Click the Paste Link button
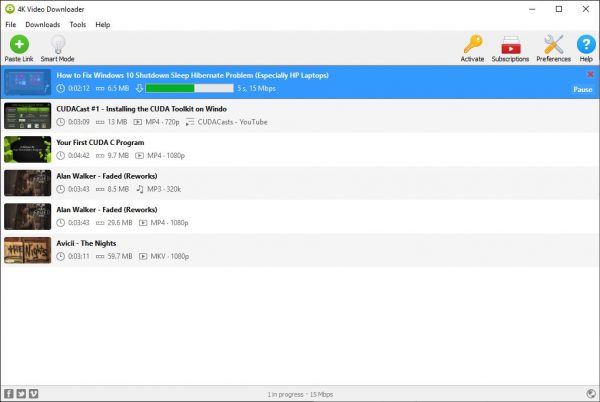Viewport: 600px width, 402px height. pyautogui.click(x=19, y=47)
